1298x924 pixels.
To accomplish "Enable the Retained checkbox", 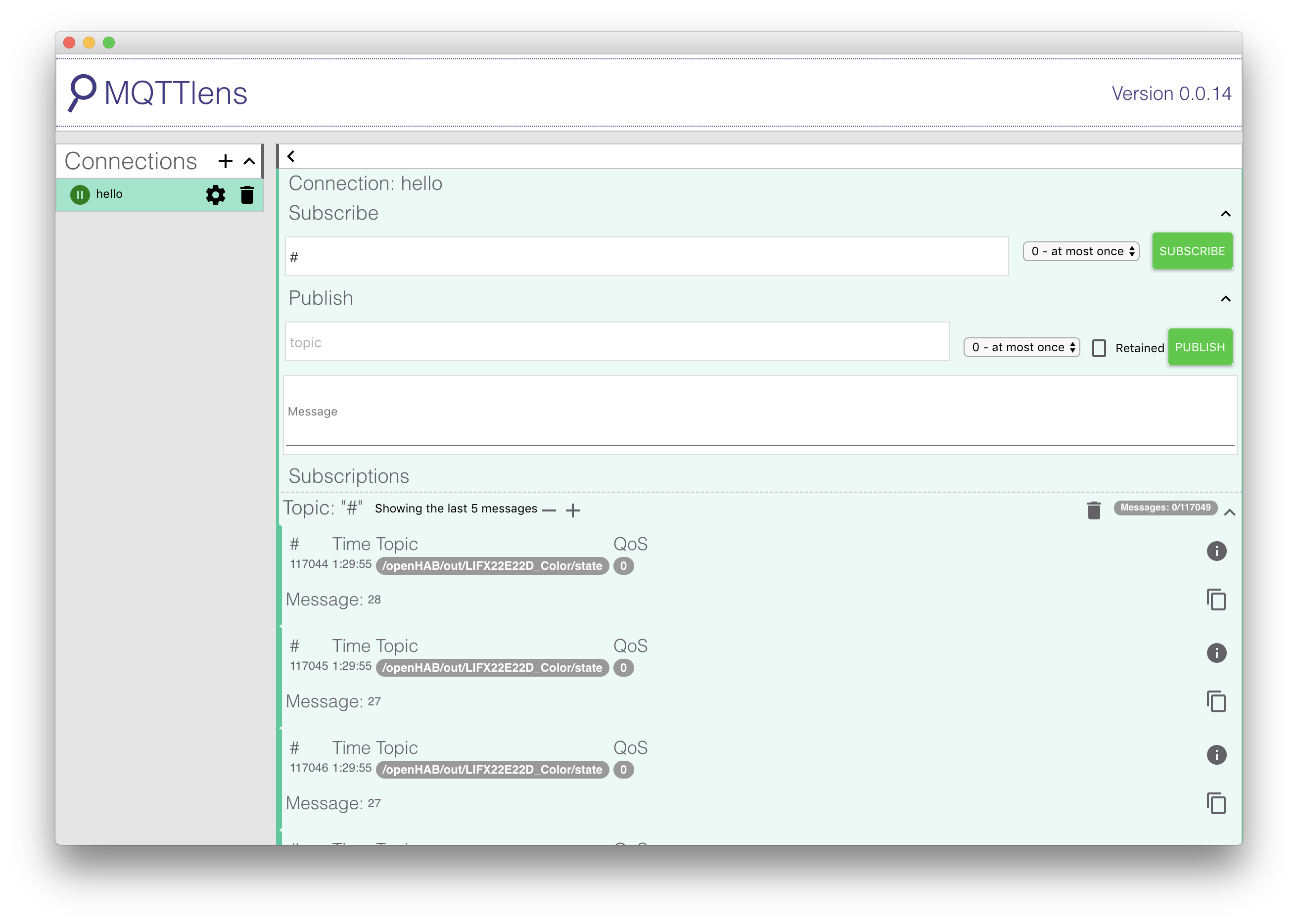I will 1099,348.
